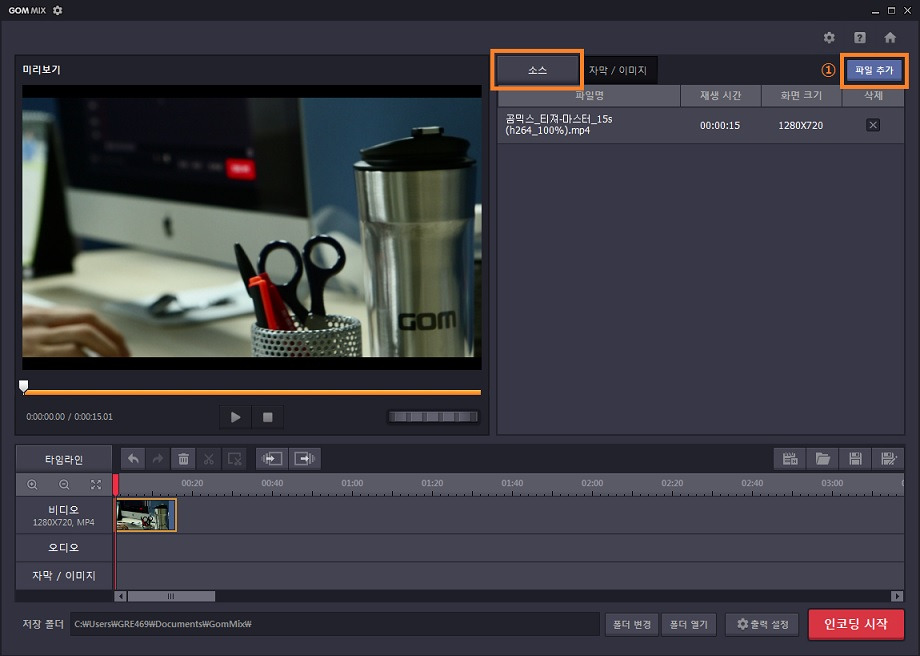Delete the selected clip with trash icon
Viewport: 920px width, 656px height.
(183, 459)
